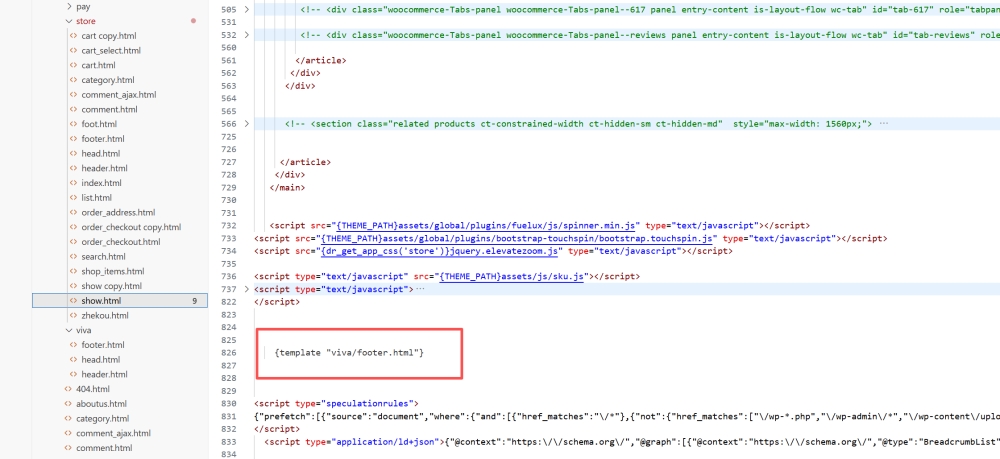Image resolution: width=1000 pixels, height=459 pixels.
Task: Click the HTML file icon beside 404.html
Action: (68, 389)
